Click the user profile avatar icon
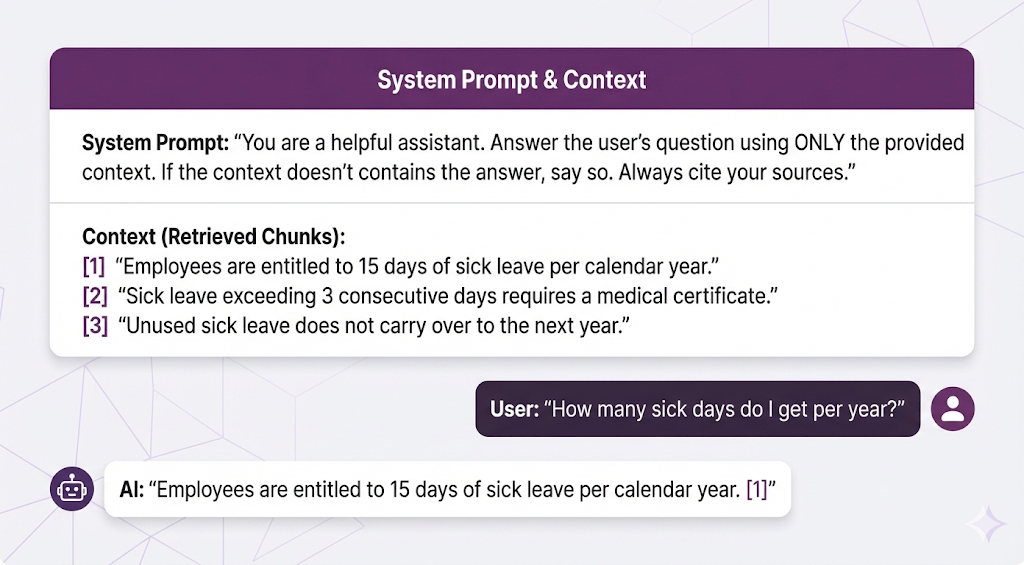The height and width of the screenshot is (565, 1024). (952, 408)
